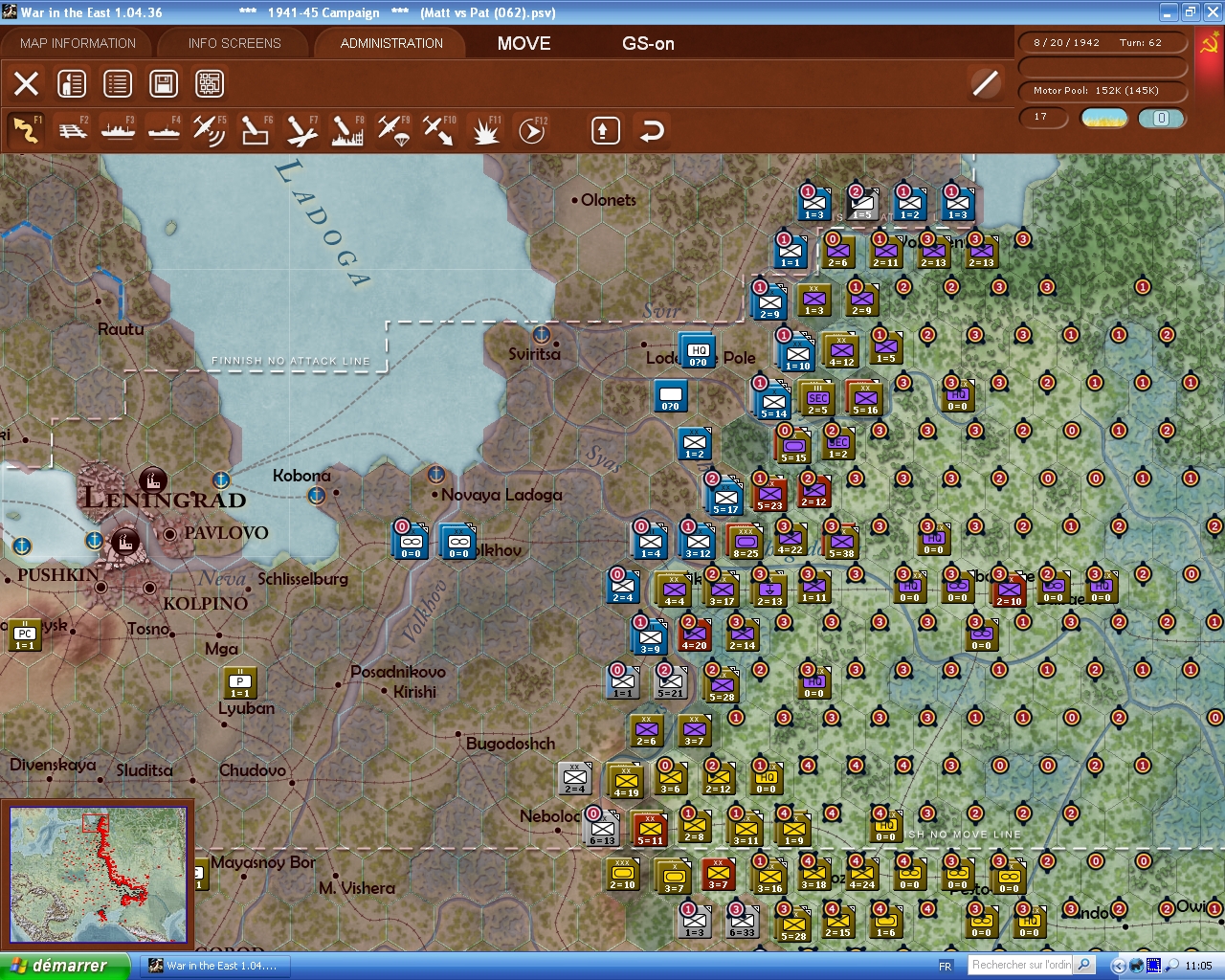Click the brick-pattern grid icon
Screen dimensions: 1225x980
pyautogui.click(x=210, y=83)
